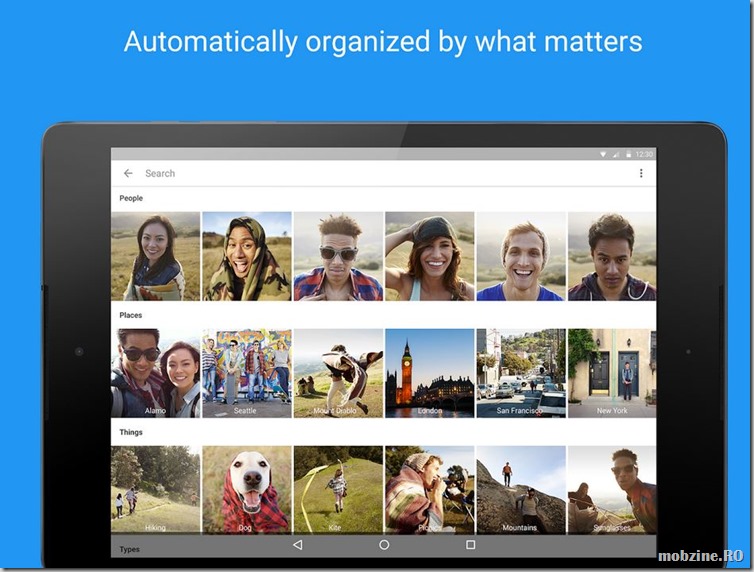This screenshot has width=754, height=572.
Task: Click the Things section heading
Action: coord(131,432)
